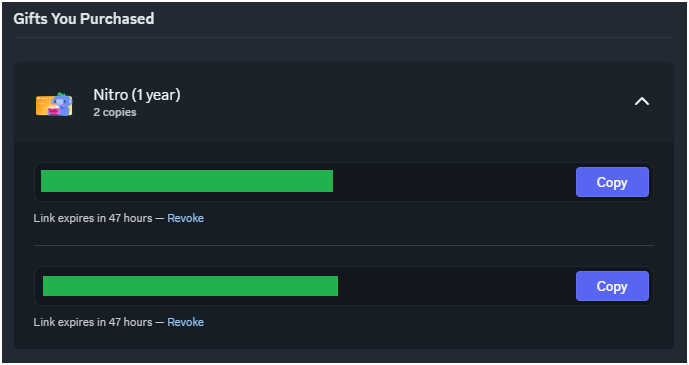Copy the second gift link
The height and width of the screenshot is (365, 689).
[612, 286]
